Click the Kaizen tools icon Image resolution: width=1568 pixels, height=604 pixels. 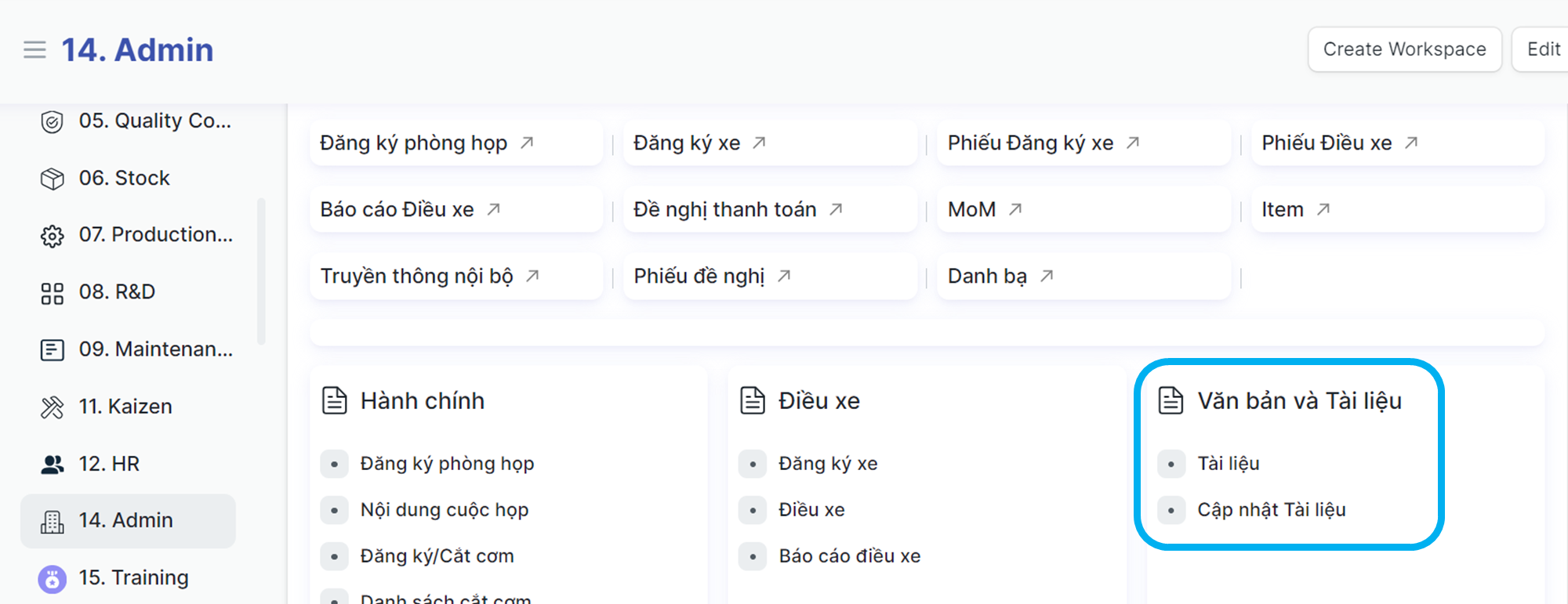pos(52,407)
